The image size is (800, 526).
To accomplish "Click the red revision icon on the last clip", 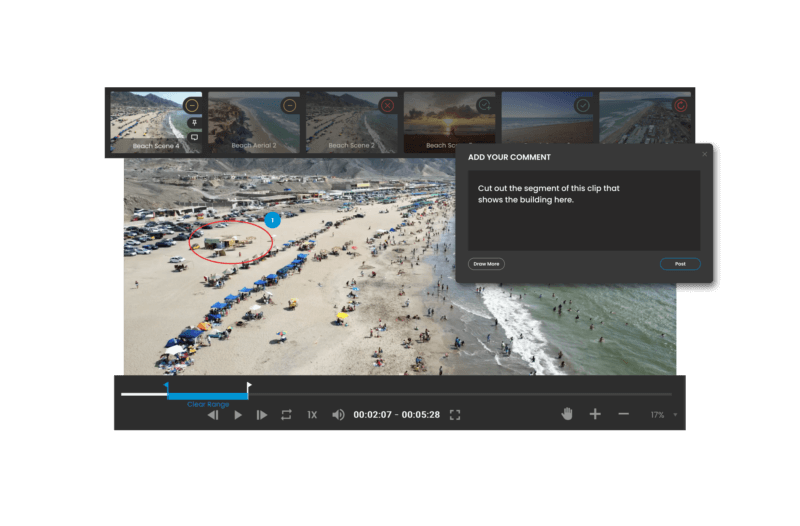I will click(681, 106).
